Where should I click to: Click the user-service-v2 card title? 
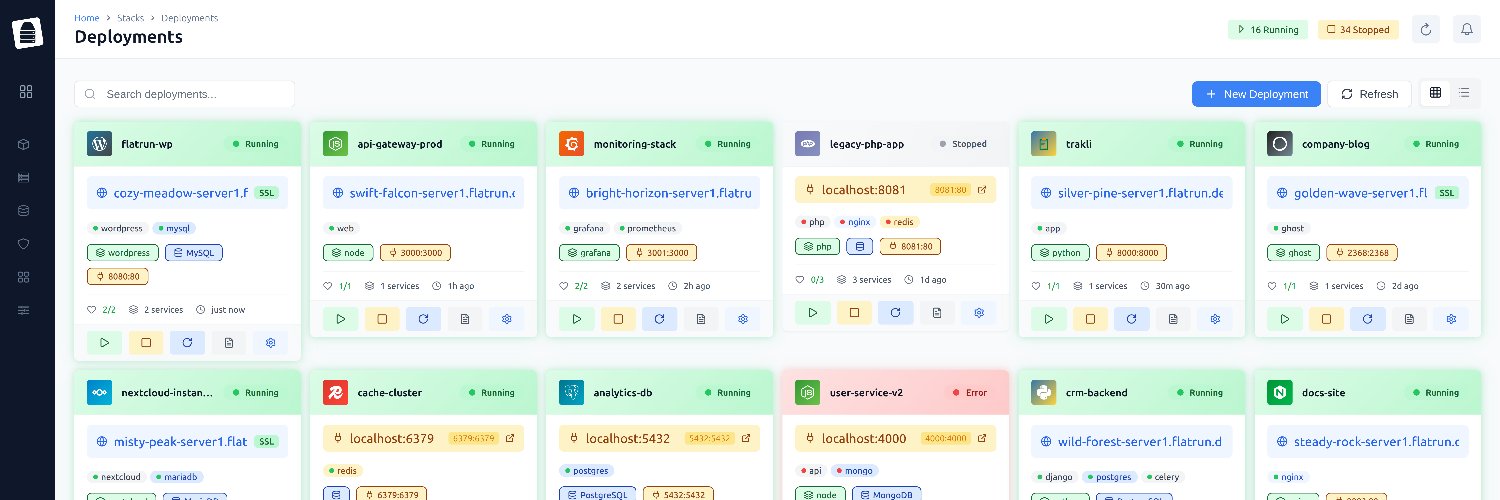(866, 393)
